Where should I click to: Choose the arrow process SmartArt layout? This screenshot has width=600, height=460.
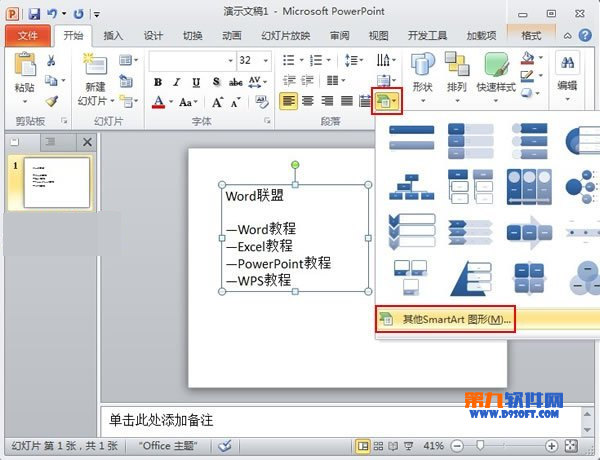tap(530, 232)
